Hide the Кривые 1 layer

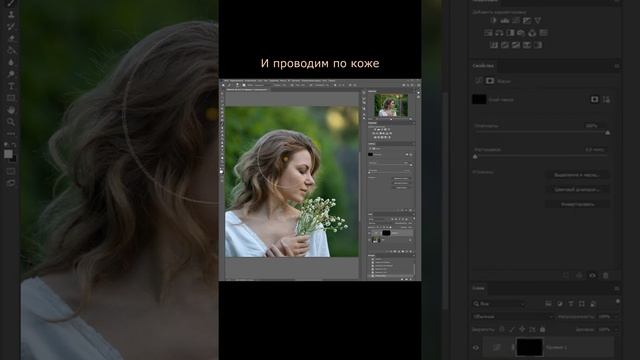click(476, 348)
